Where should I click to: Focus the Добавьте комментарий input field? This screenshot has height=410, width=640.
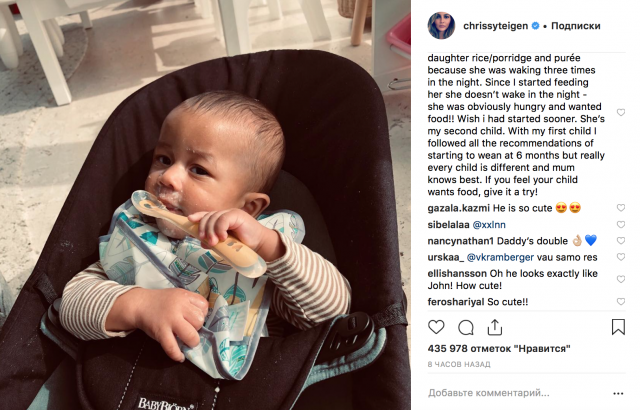(516, 393)
